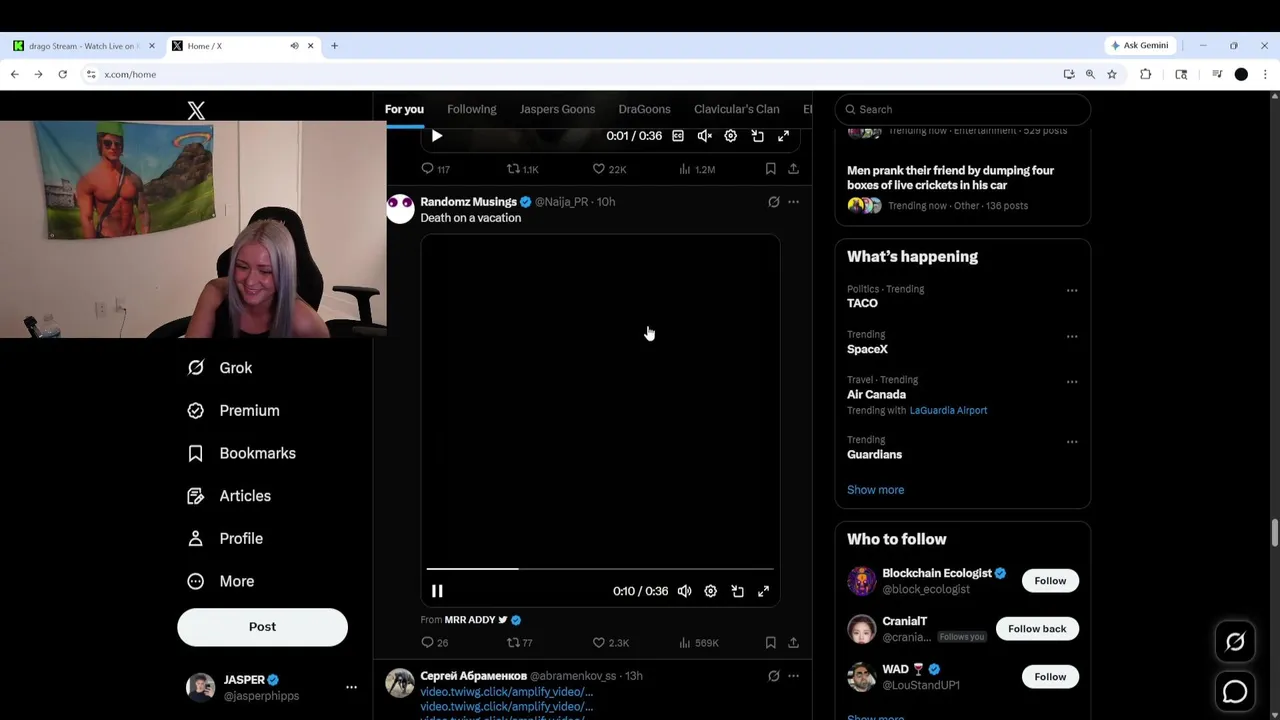Open the Messages floating button
The image size is (1280, 720).
click(x=1235, y=691)
